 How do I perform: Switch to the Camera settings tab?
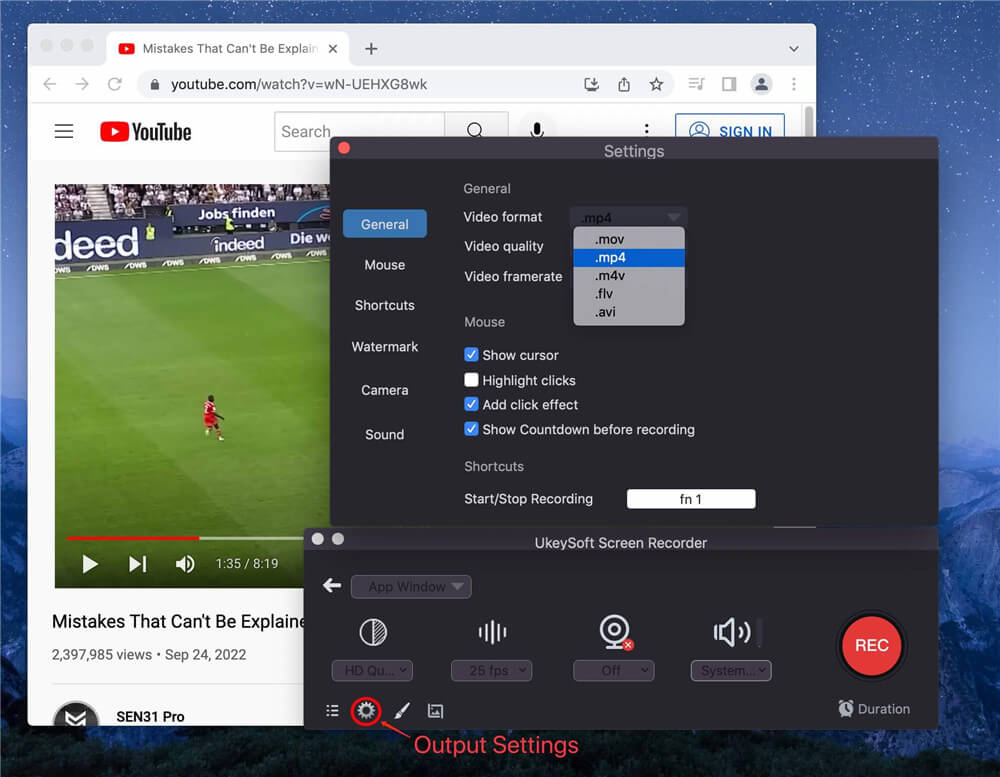coord(385,390)
